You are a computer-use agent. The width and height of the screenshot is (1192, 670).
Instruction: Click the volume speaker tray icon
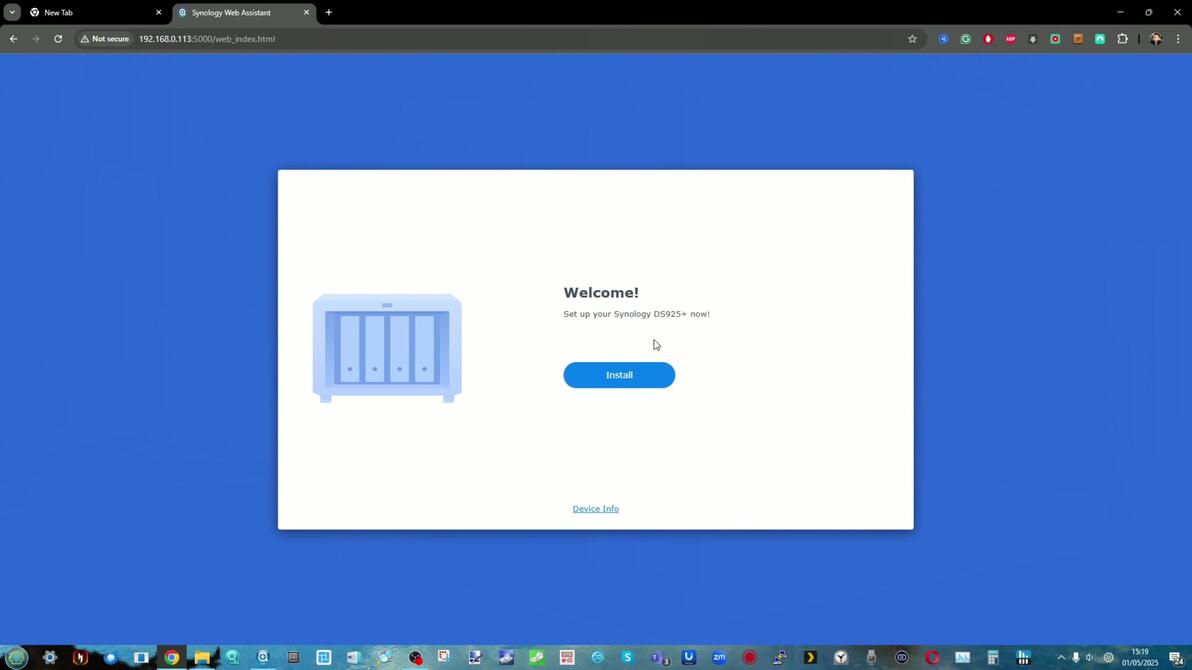1090,657
